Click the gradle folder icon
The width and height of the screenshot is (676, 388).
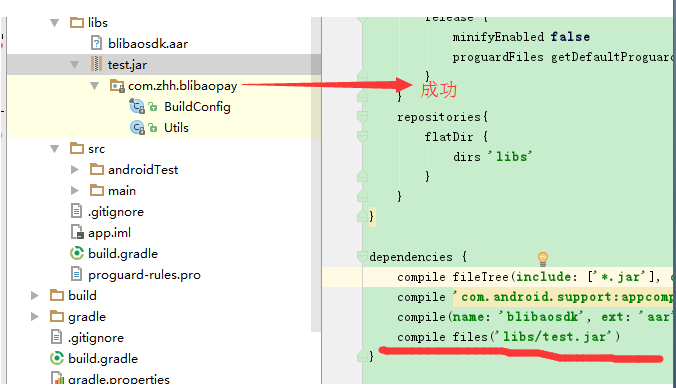pos(57,316)
